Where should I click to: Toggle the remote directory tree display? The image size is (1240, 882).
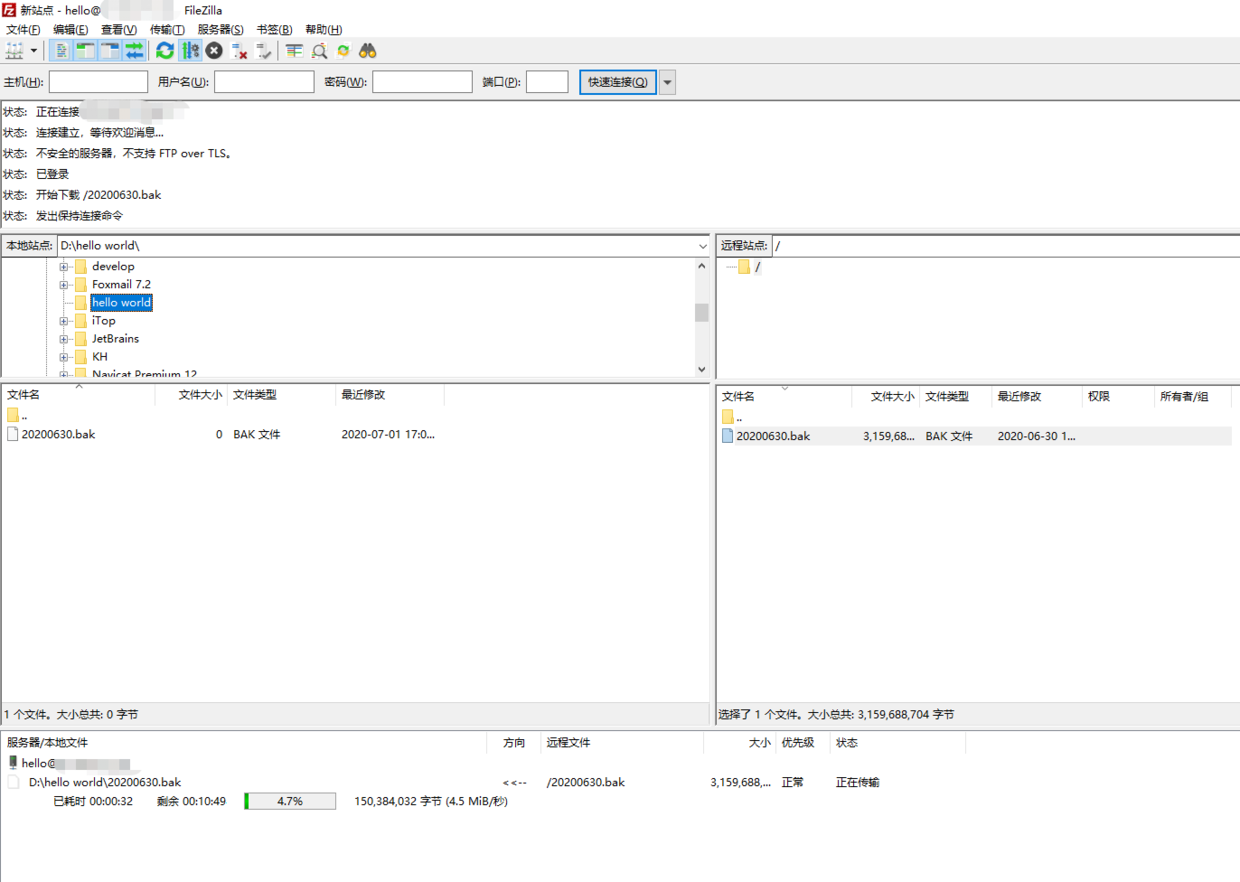coord(109,51)
